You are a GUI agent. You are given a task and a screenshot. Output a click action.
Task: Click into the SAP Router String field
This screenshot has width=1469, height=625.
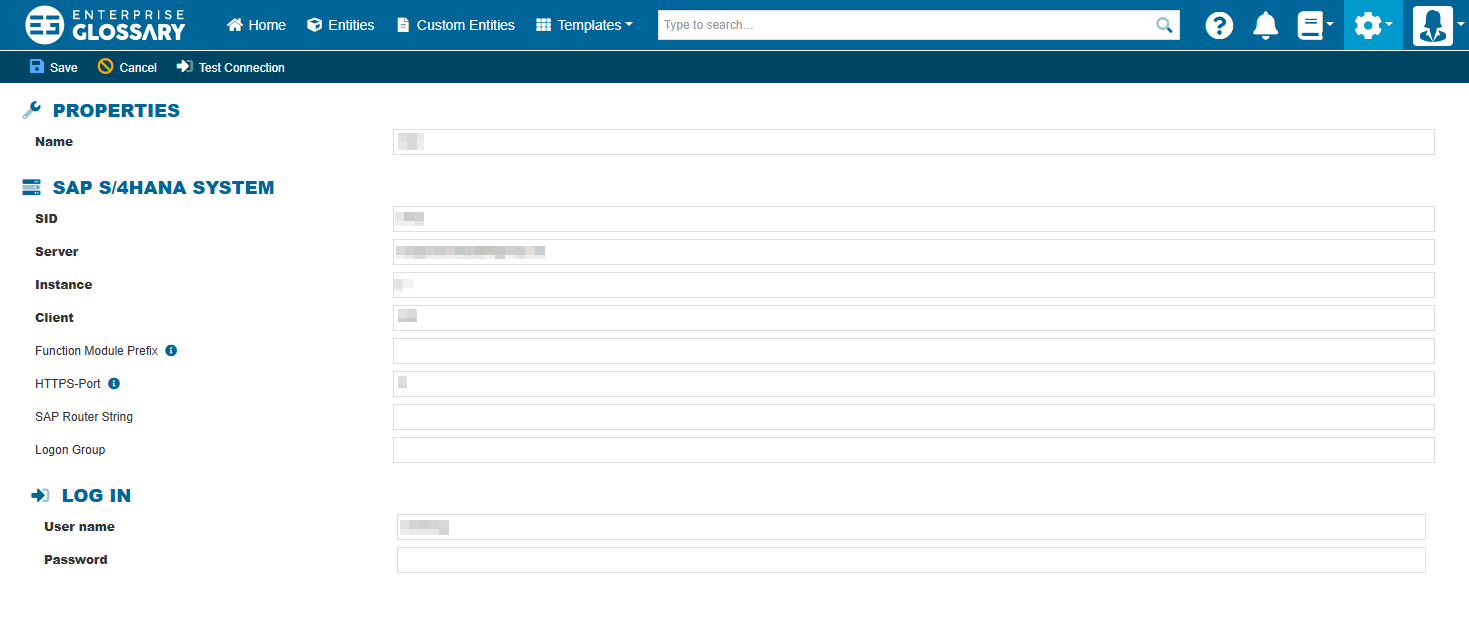pyautogui.click(x=913, y=417)
